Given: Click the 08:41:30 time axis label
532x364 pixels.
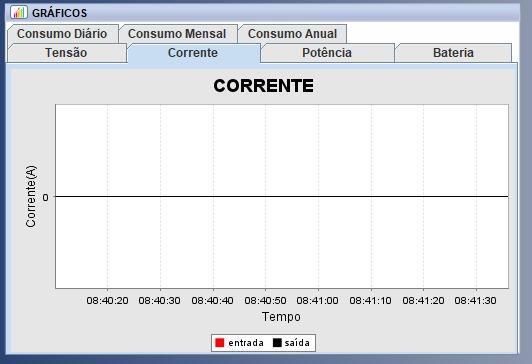Looking at the screenshot, I should tap(475, 301).
